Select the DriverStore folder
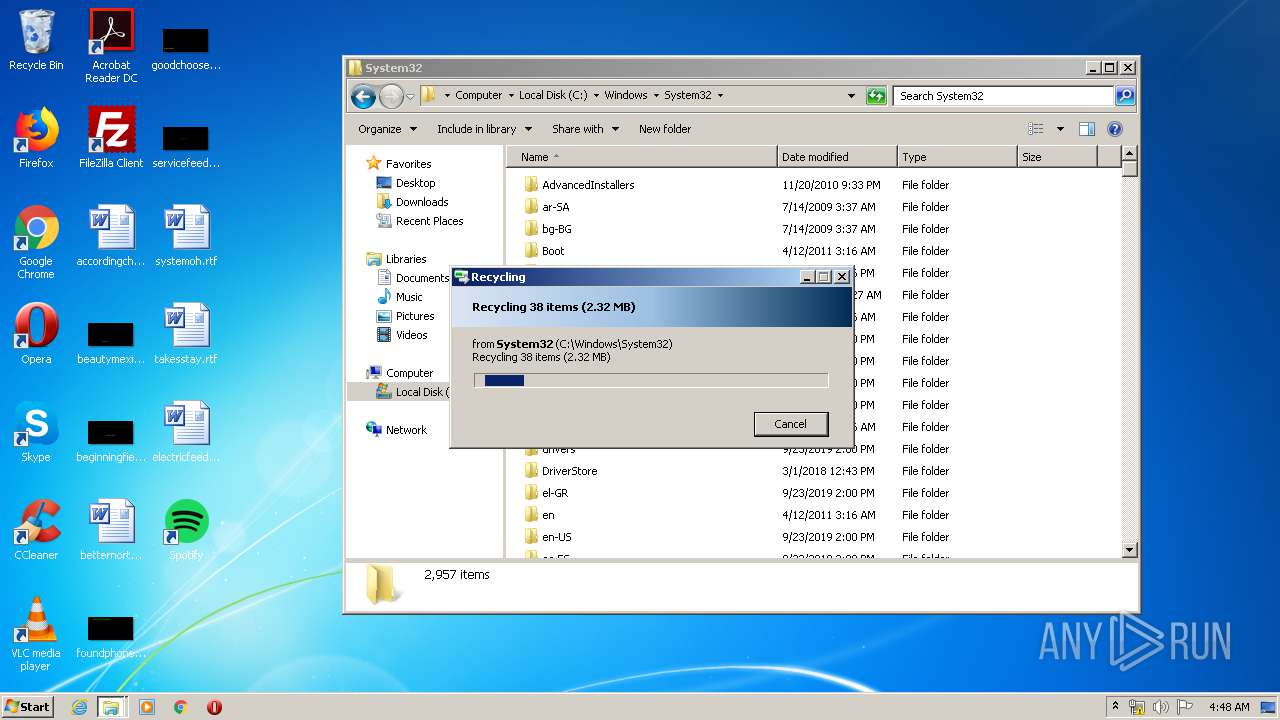The image size is (1280, 720). point(569,471)
